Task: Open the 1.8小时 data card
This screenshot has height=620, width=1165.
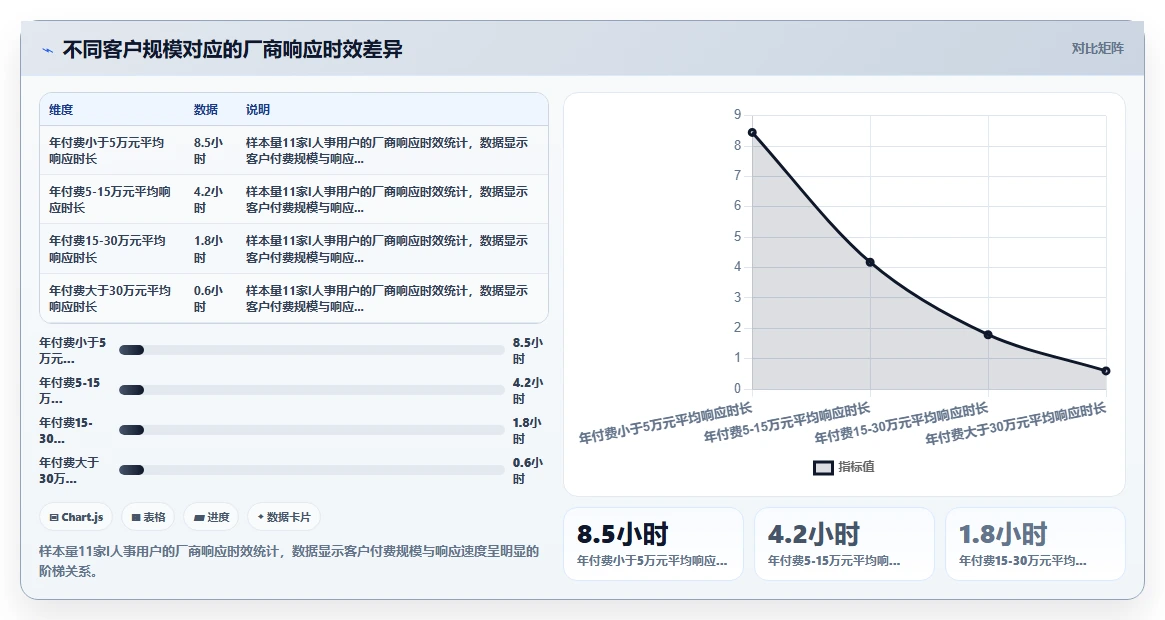Action: (1035, 544)
